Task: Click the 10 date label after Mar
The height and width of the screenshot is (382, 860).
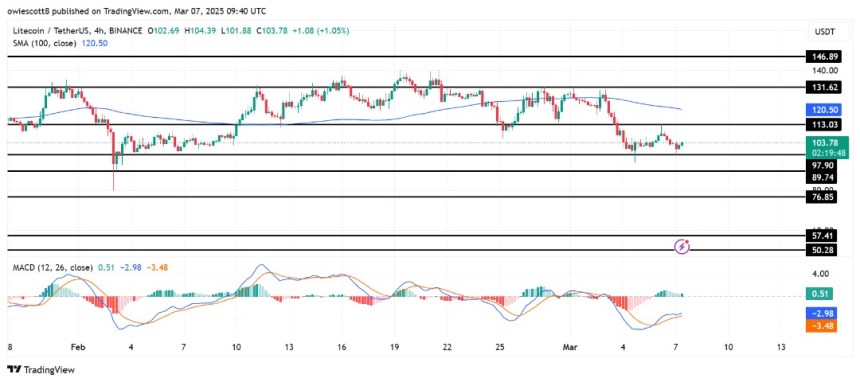Action: [728, 347]
